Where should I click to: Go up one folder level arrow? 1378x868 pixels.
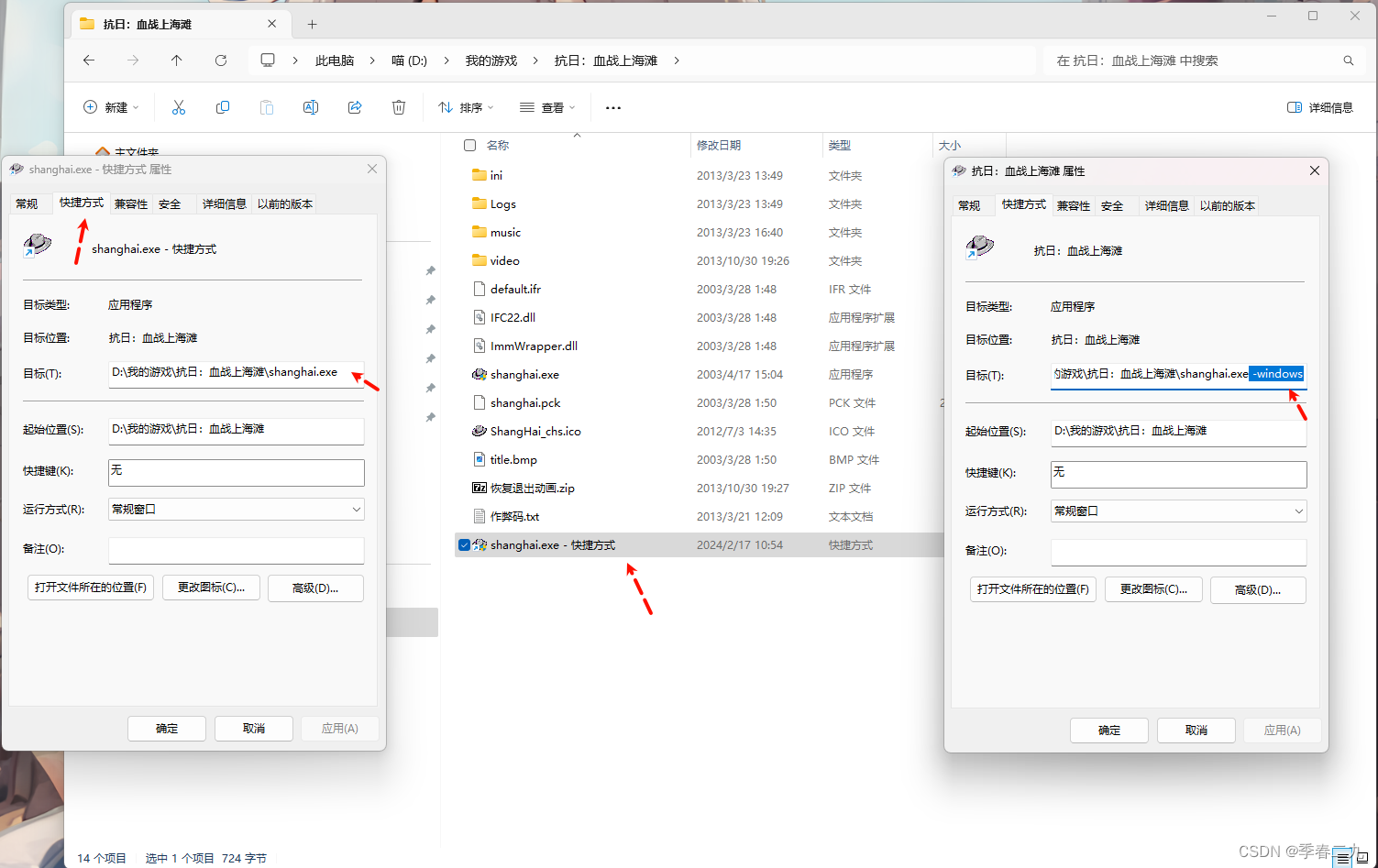[177, 60]
